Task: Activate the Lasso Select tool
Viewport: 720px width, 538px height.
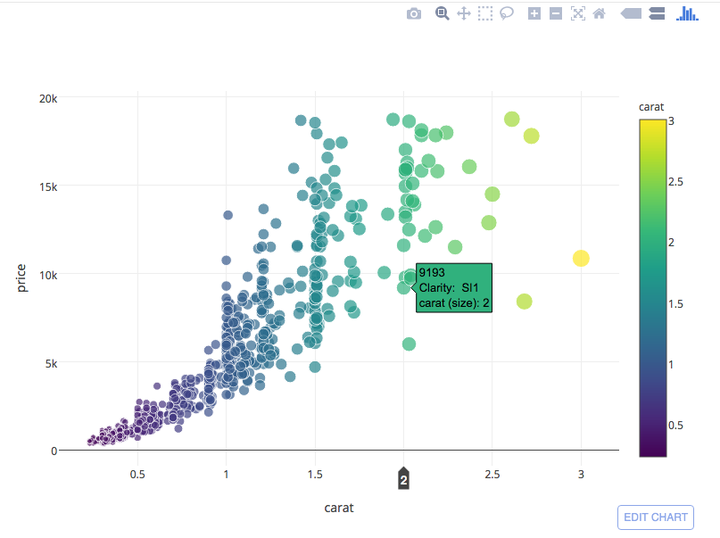Action: [506, 14]
